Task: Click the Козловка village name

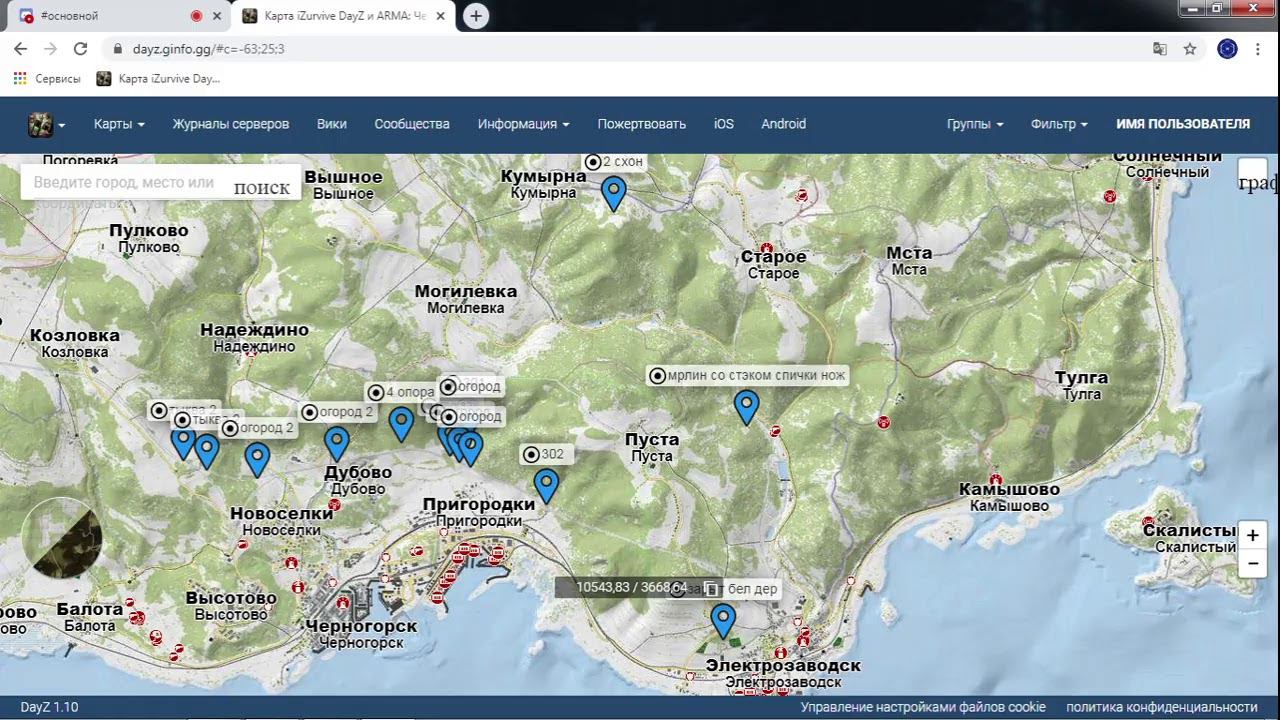Action: [x=75, y=335]
